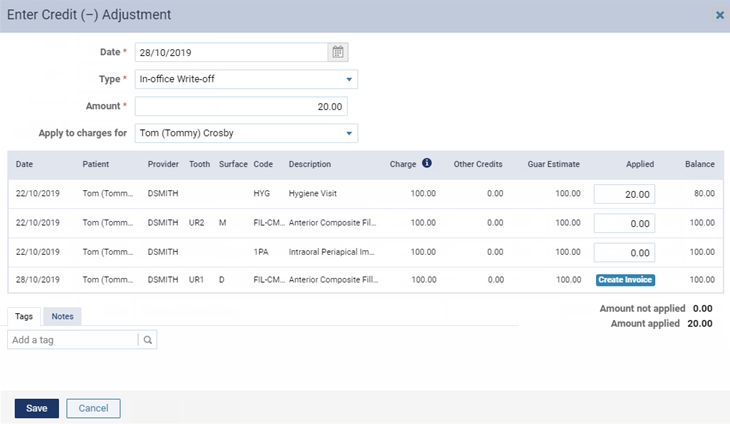
Task: Select the Hygiene Visit description cell
Action: coord(312,193)
